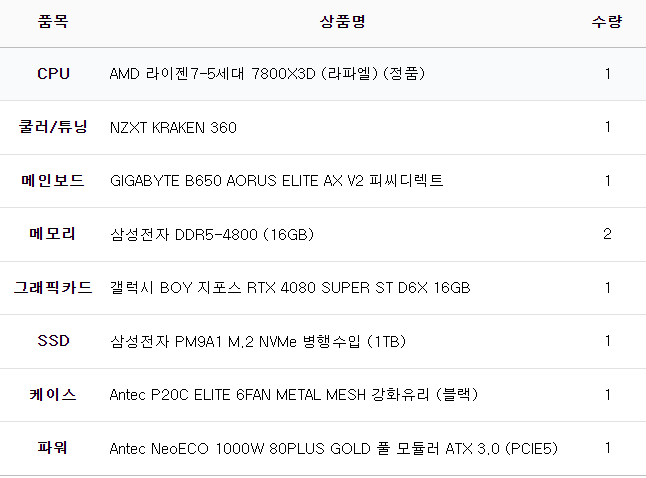The height and width of the screenshot is (478, 646).
Task: Click the 메모리 category label
Action: pyautogui.click(x=53, y=234)
